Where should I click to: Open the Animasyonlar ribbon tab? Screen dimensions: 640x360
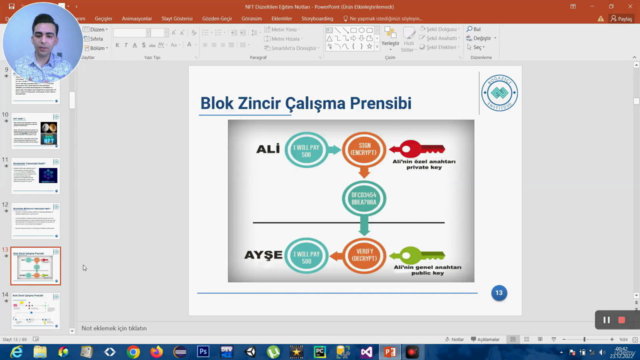tap(137, 19)
